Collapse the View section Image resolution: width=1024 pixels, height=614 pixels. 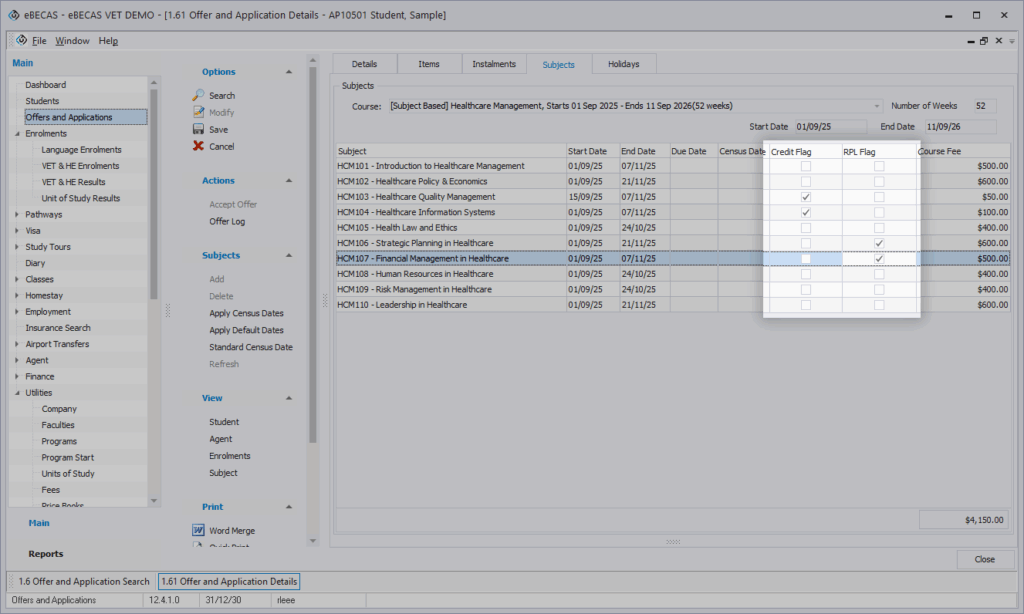tap(289, 398)
